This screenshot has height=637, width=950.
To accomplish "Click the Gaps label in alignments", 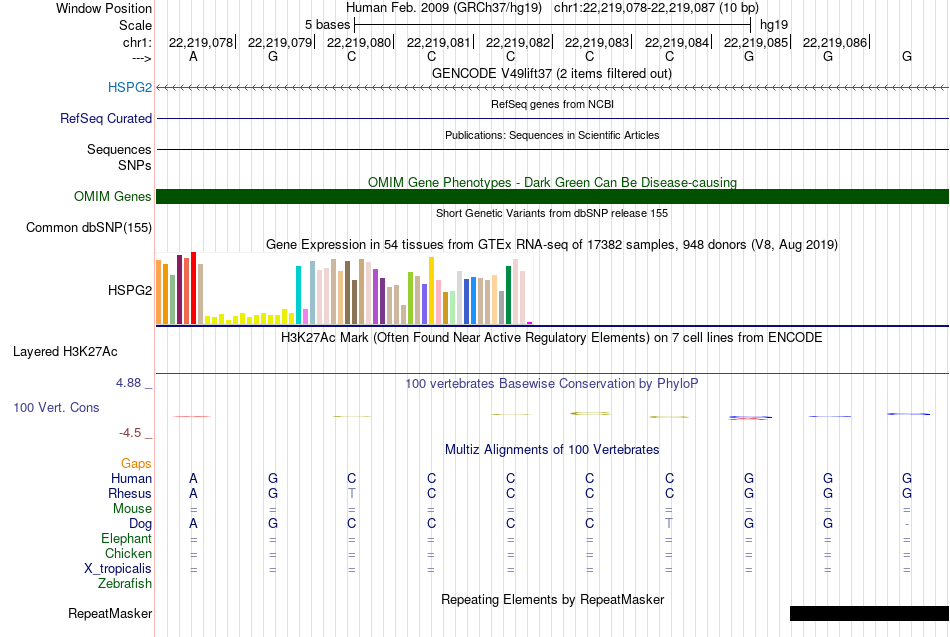I will click(136, 464).
